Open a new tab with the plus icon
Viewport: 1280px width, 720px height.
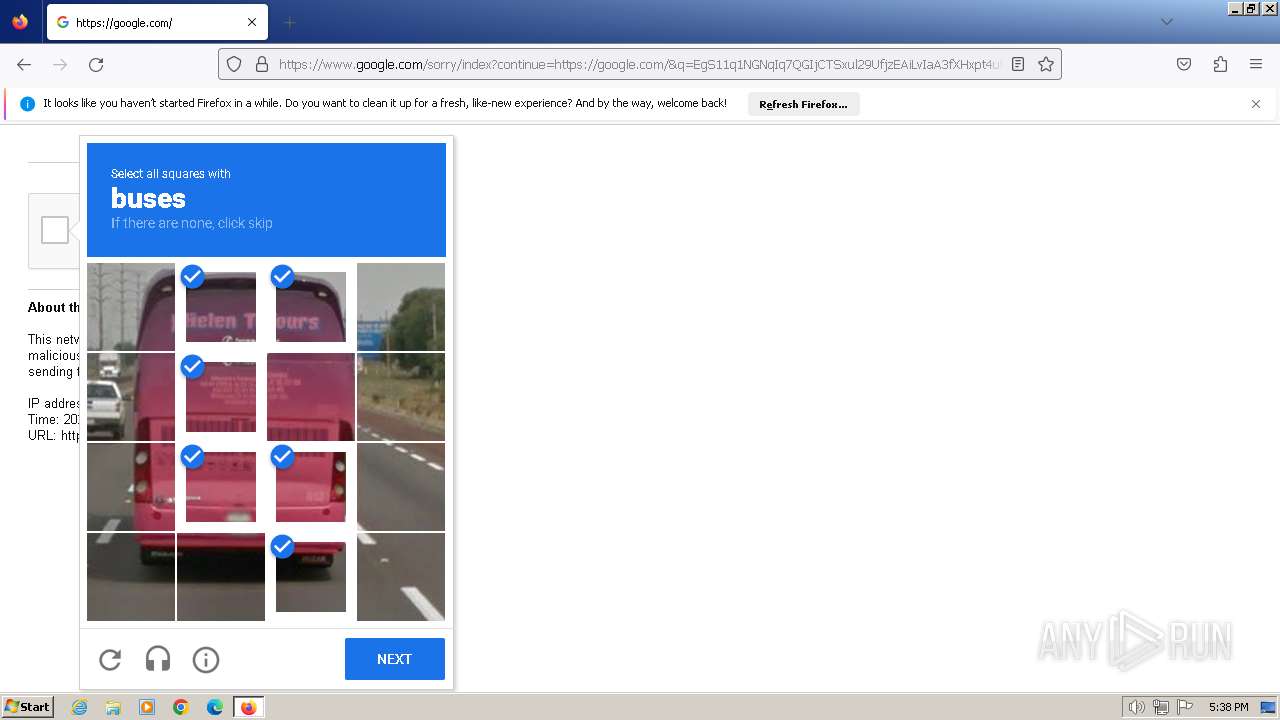point(289,22)
